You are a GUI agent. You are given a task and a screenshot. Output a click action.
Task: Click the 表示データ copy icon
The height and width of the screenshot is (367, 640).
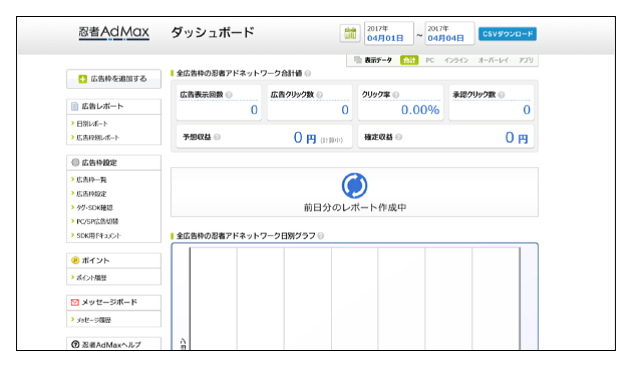tap(358, 60)
